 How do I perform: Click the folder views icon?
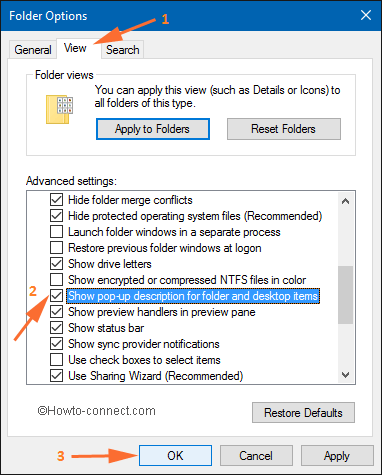pyautogui.click(x=59, y=110)
